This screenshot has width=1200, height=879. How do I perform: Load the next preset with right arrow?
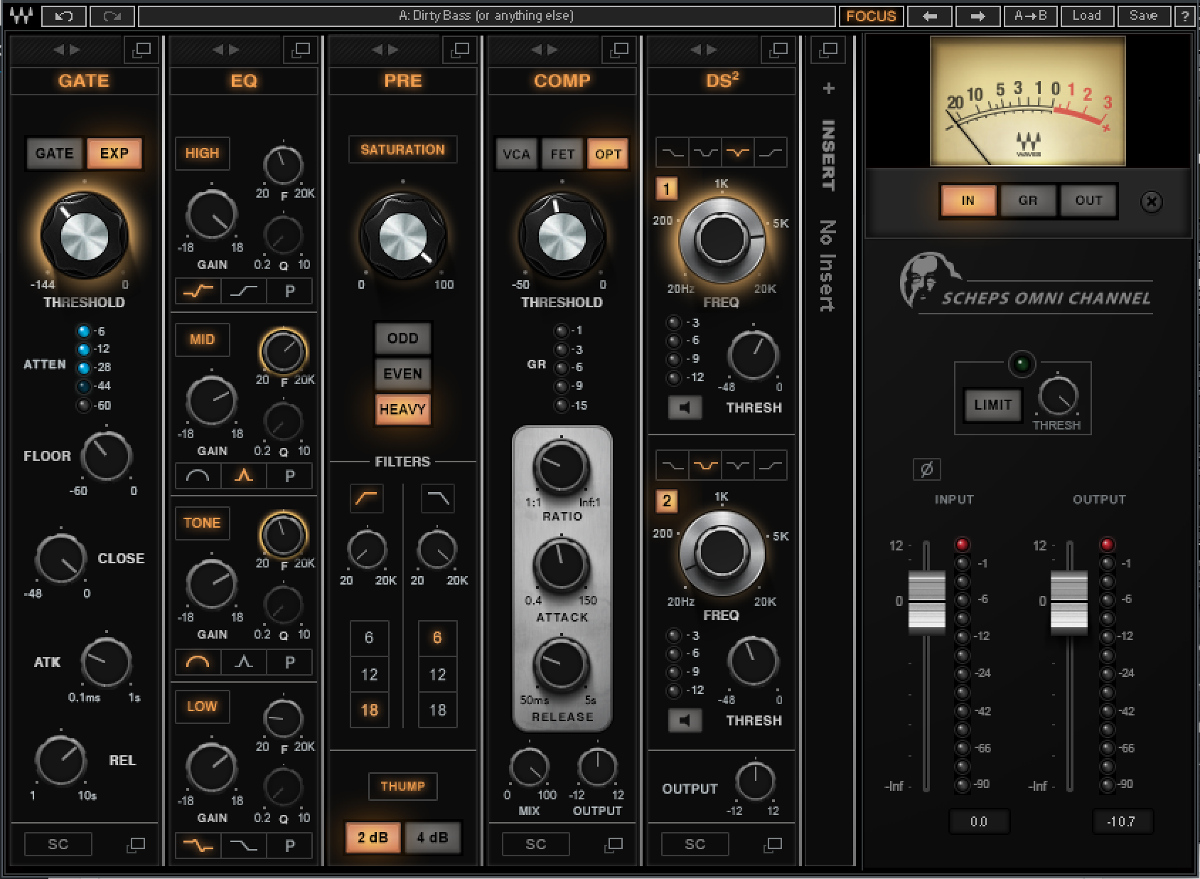pyautogui.click(x=978, y=16)
